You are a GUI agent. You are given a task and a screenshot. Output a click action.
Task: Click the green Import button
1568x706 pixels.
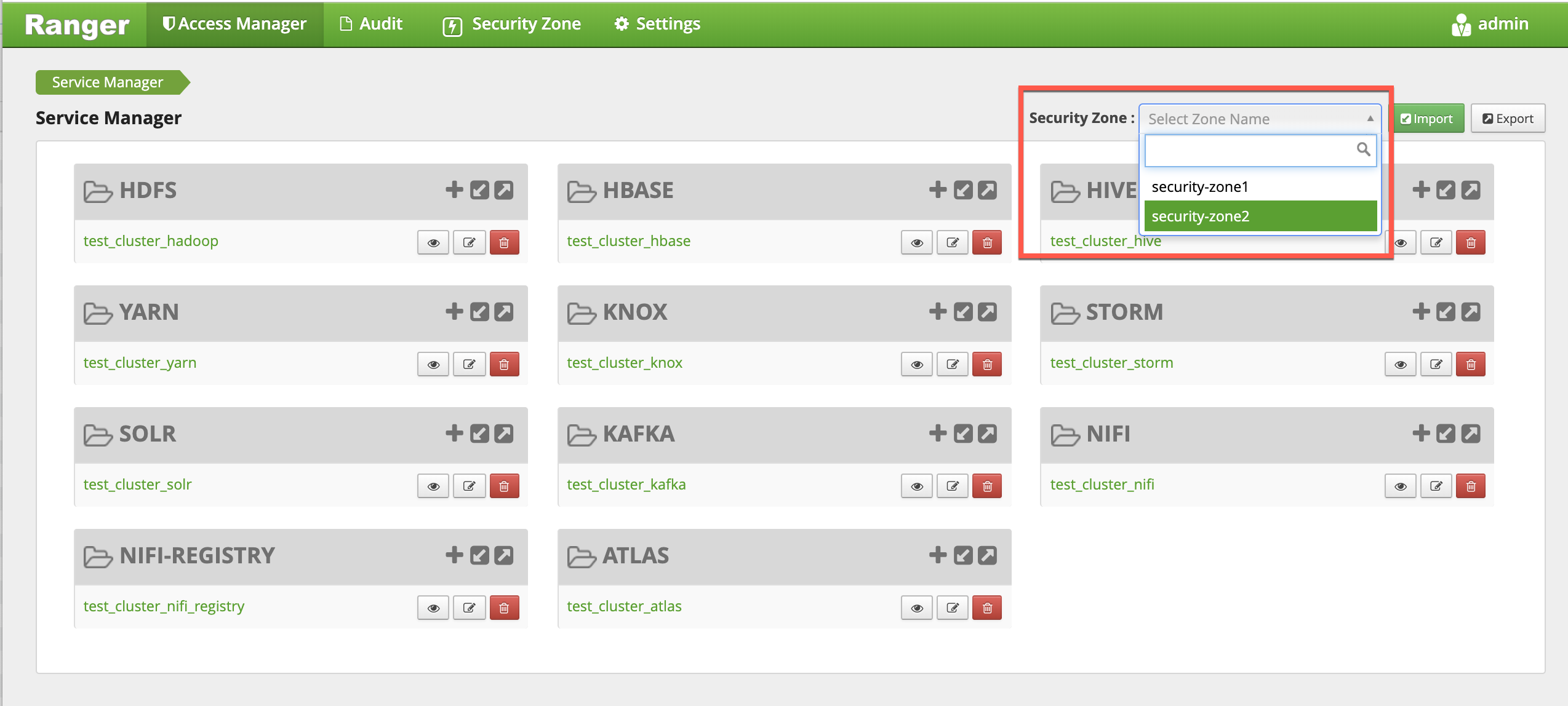[x=1427, y=119]
